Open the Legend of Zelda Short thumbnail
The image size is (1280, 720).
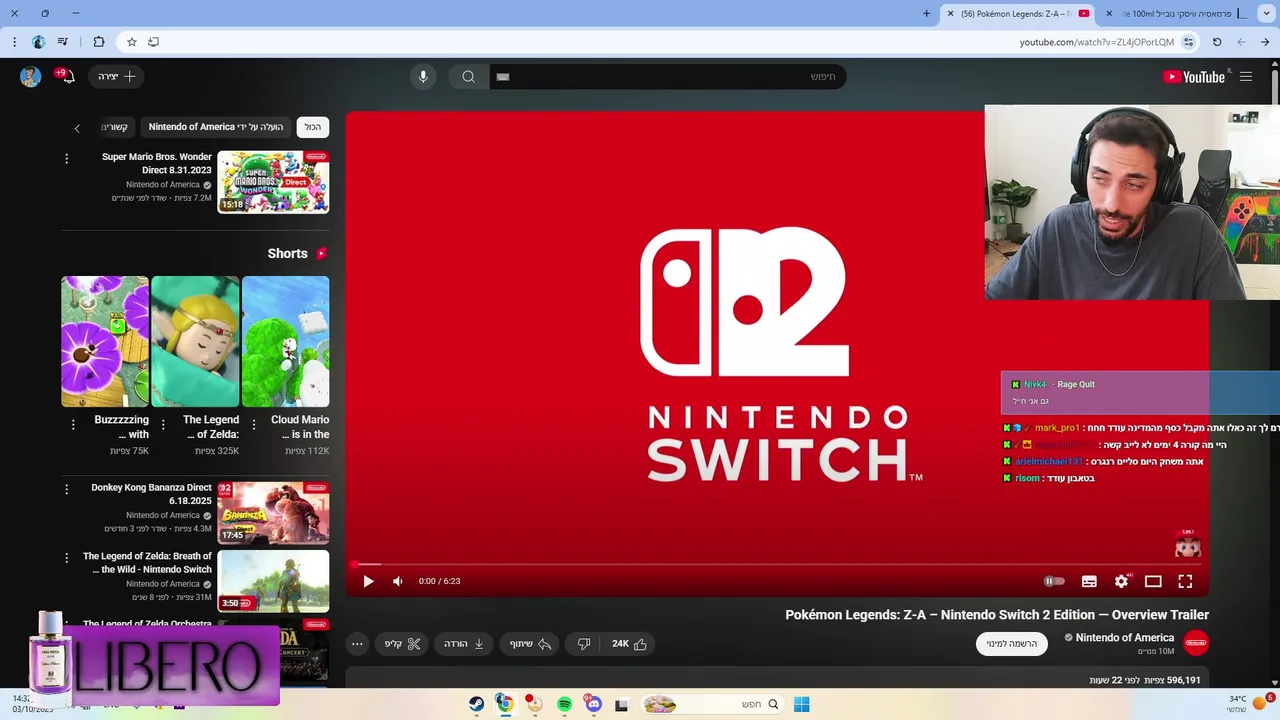[x=195, y=341]
